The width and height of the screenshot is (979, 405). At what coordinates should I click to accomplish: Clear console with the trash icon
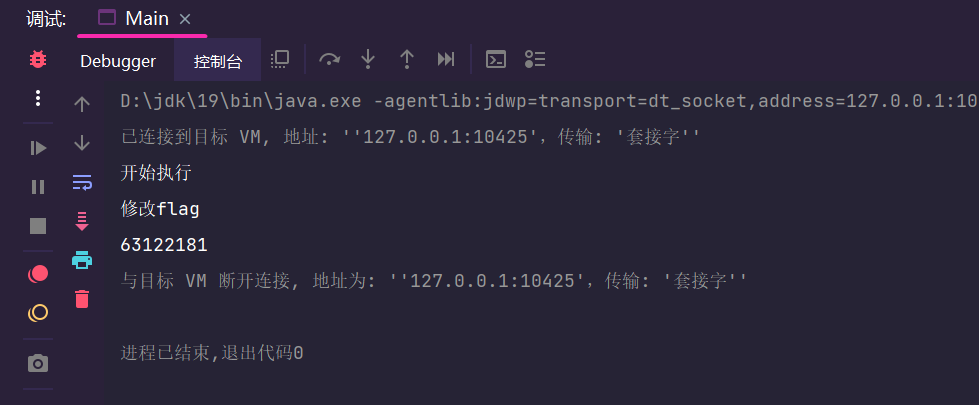82,299
